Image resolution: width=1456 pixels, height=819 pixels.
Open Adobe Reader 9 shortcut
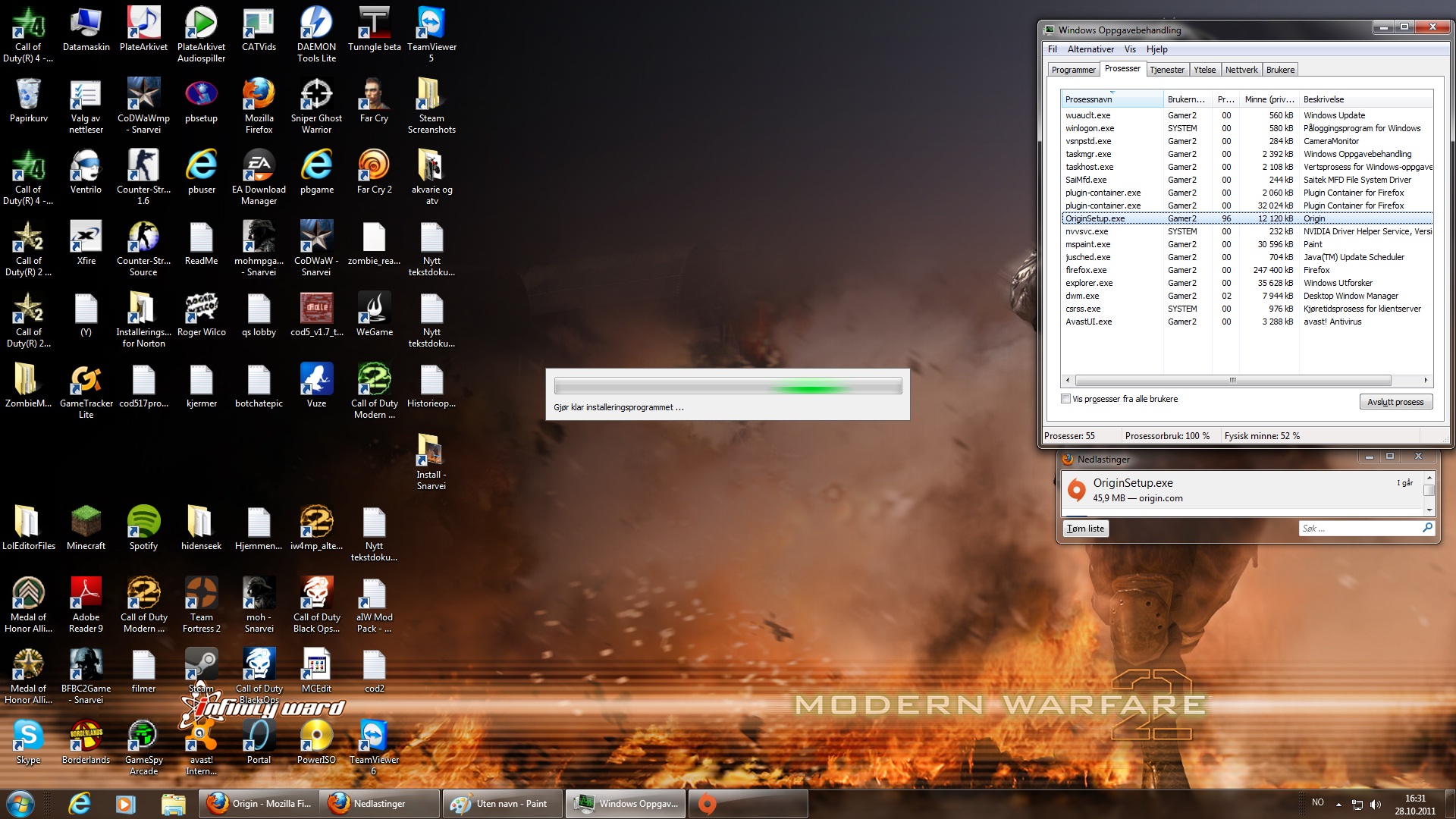(x=86, y=604)
